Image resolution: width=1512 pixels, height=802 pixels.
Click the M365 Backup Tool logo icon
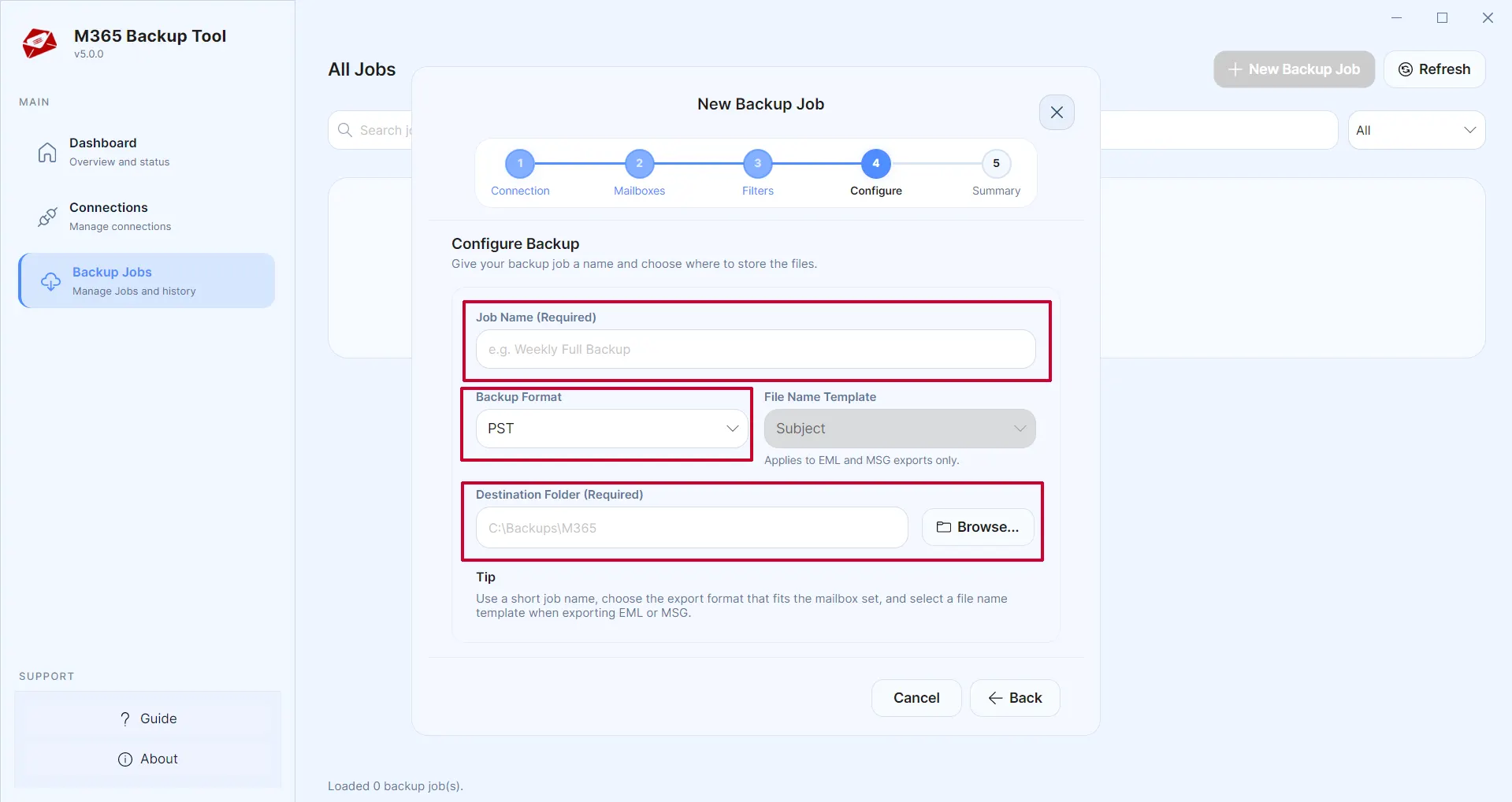[39, 43]
